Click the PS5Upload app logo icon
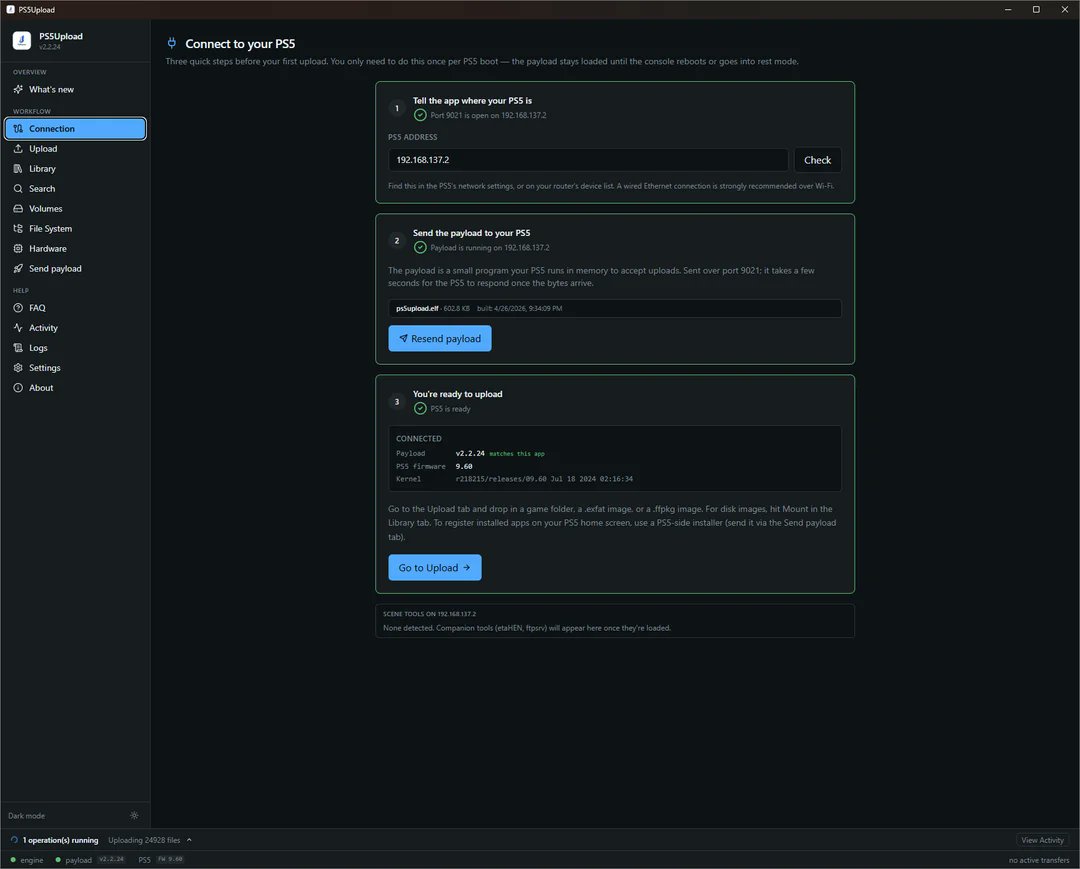Image resolution: width=1080 pixels, height=869 pixels. [21, 41]
